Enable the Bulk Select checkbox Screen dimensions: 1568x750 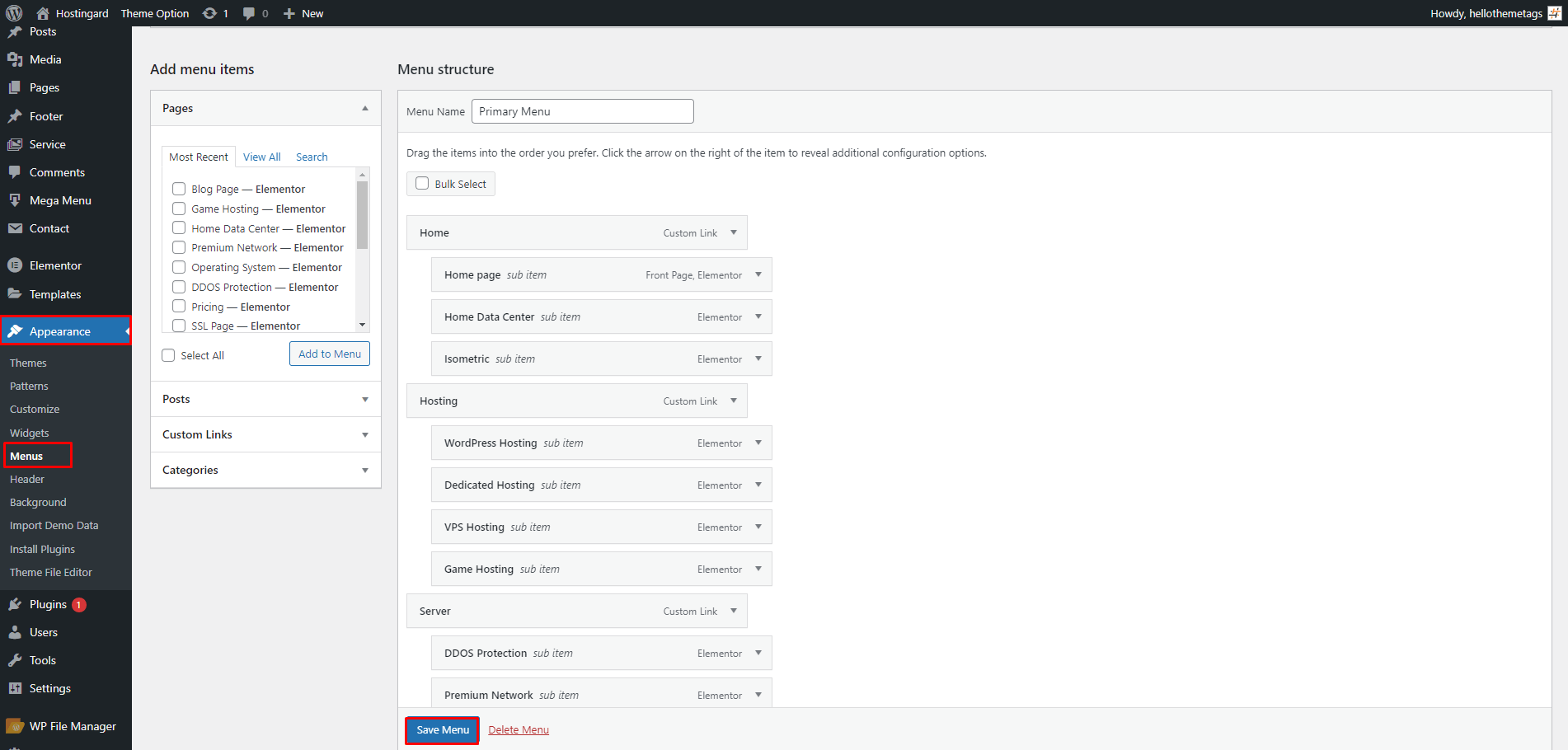coord(422,183)
